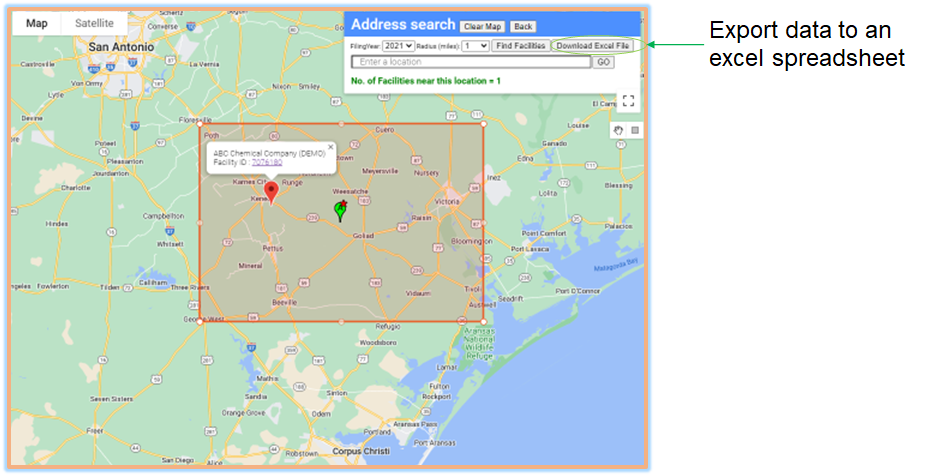Switch to the Map view tab
This screenshot has width=945, height=476.
coord(36,23)
